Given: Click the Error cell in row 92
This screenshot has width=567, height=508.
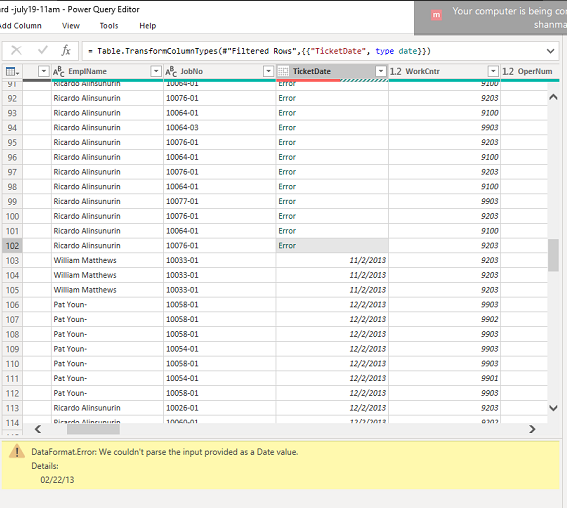Looking at the screenshot, I should coord(332,98).
